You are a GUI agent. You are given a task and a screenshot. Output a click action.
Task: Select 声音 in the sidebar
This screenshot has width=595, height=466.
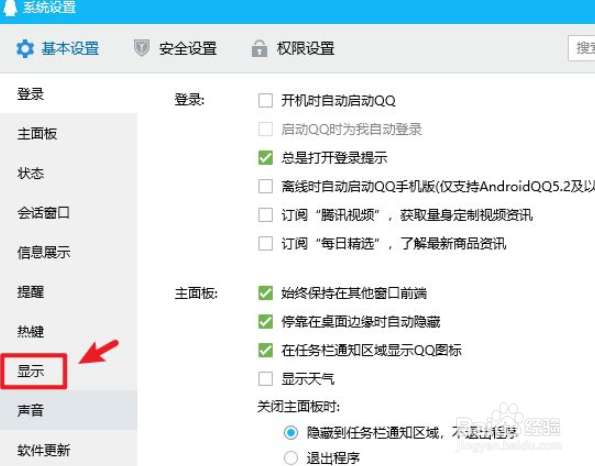tap(68, 410)
